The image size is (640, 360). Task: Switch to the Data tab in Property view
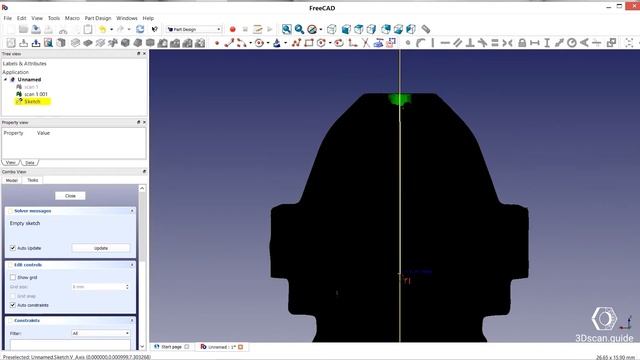pos(30,162)
